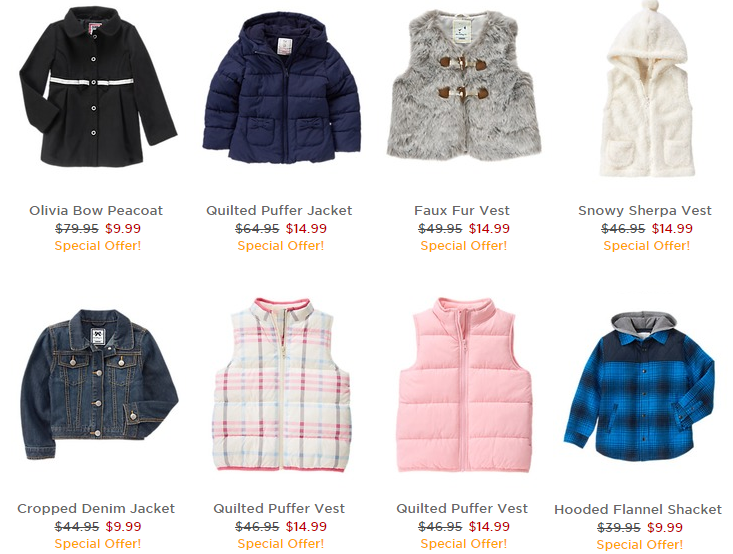View the navy Quilted Puffer Jacket photo

(281, 88)
